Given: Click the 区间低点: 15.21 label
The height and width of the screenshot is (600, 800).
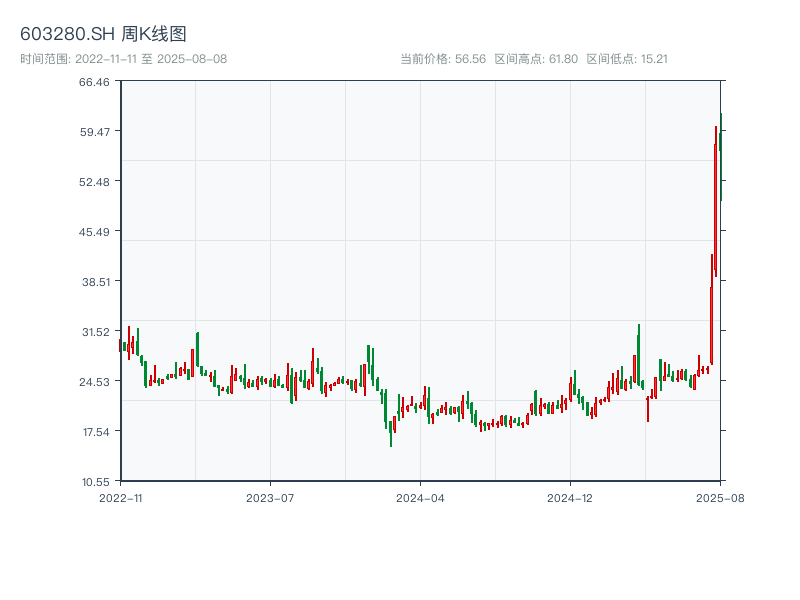Looking at the screenshot, I should (x=627, y=59).
